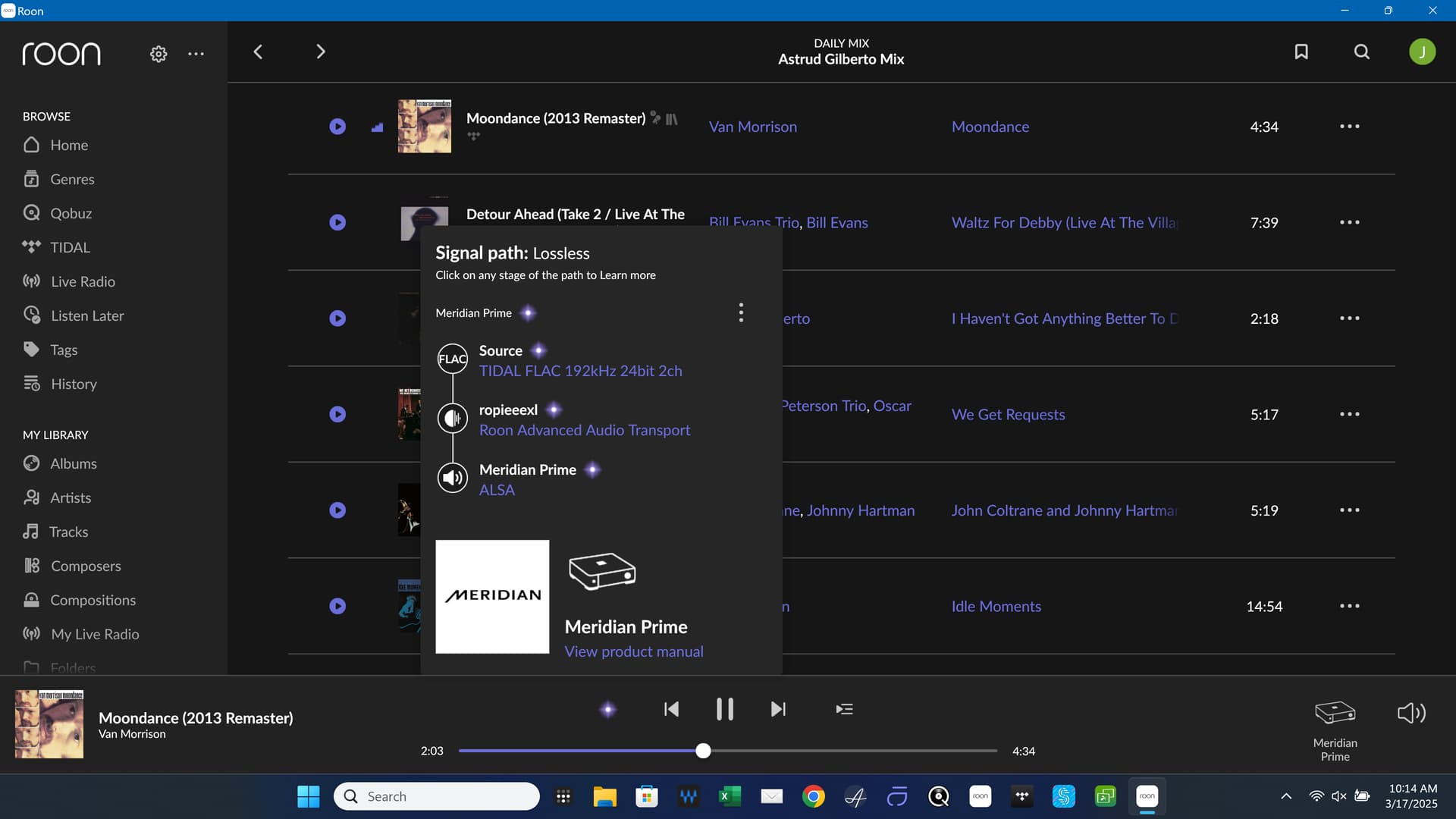Screen dimensions: 1456x819
Task: Click signal path star in playback bar
Action: coord(608,710)
